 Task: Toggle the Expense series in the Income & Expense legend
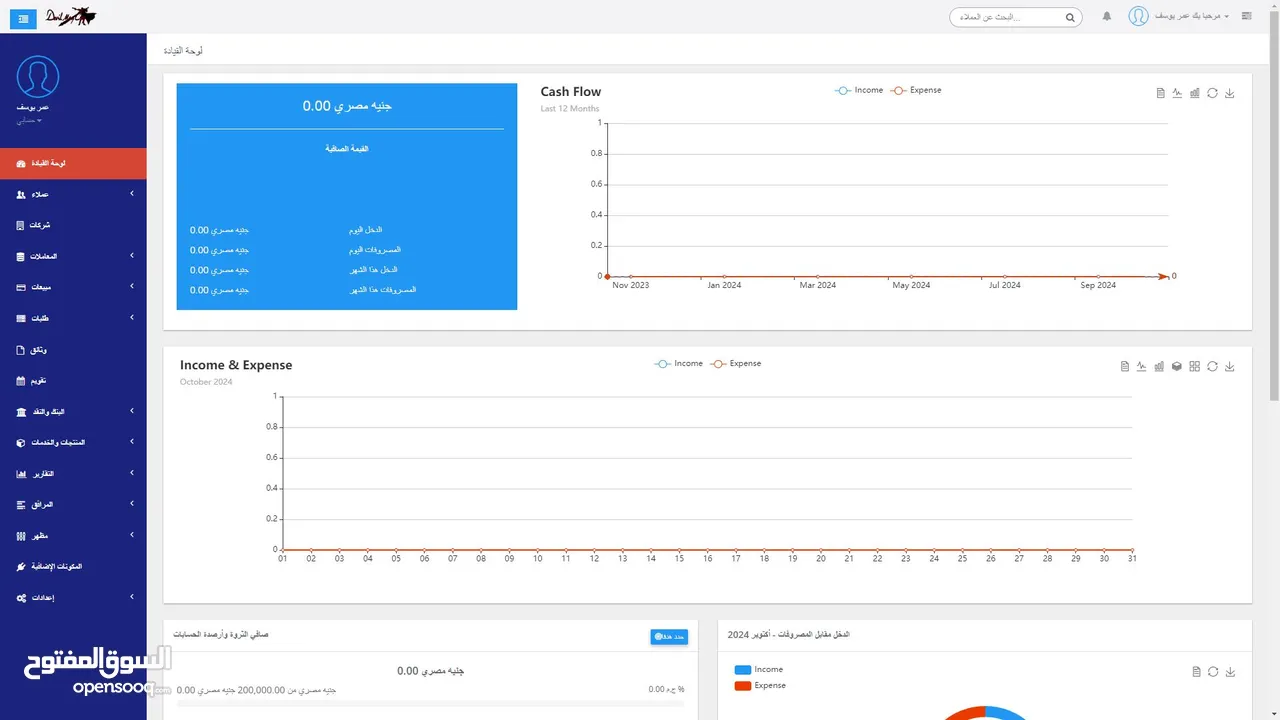click(x=736, y=364)
